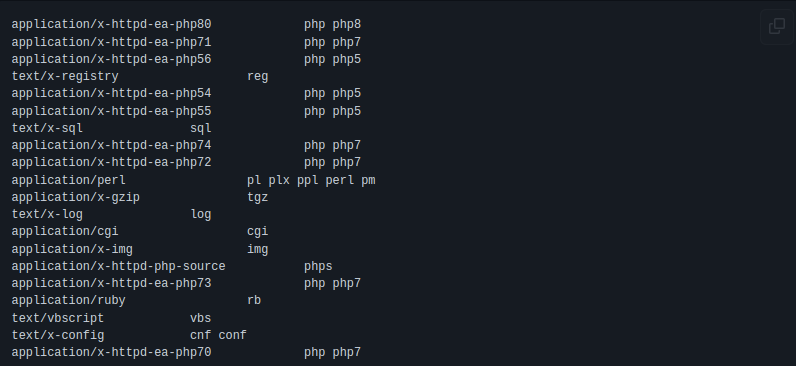
Task: Click the text application/x-httpd-php-source
Action: coord(118,267)
